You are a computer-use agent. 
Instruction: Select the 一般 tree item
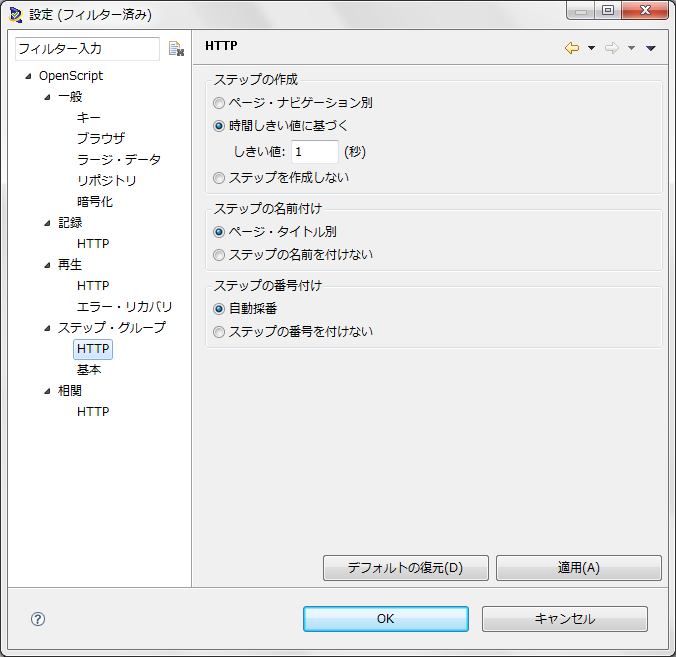70,97
